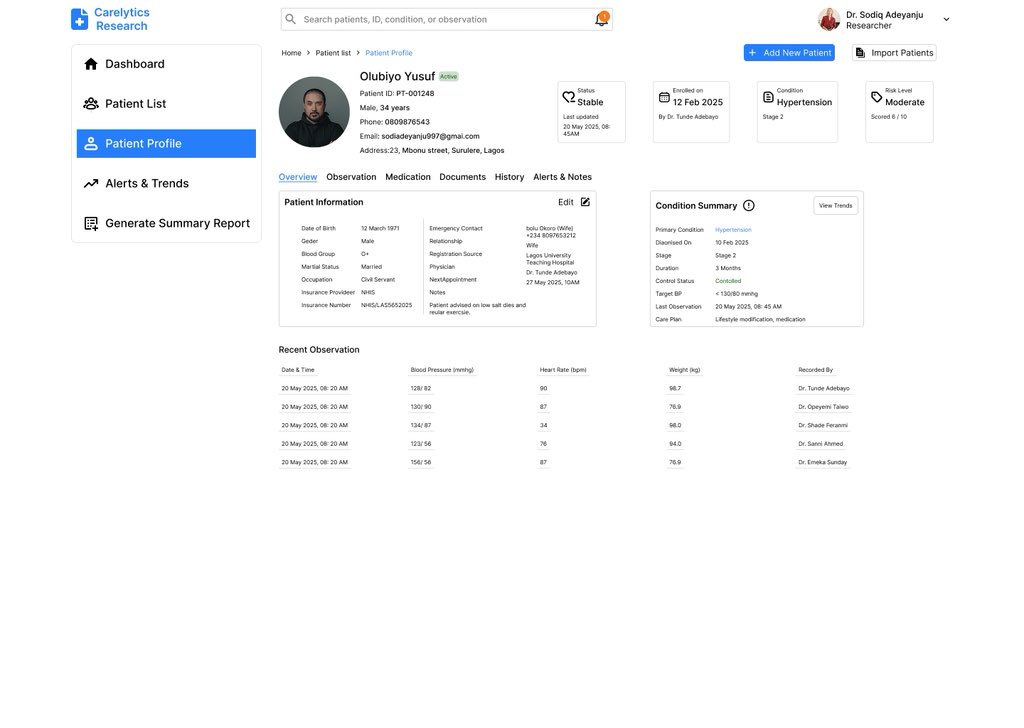Focus the search patients input field
This screenshot has height=728, width=1024.
coord(447,20)
